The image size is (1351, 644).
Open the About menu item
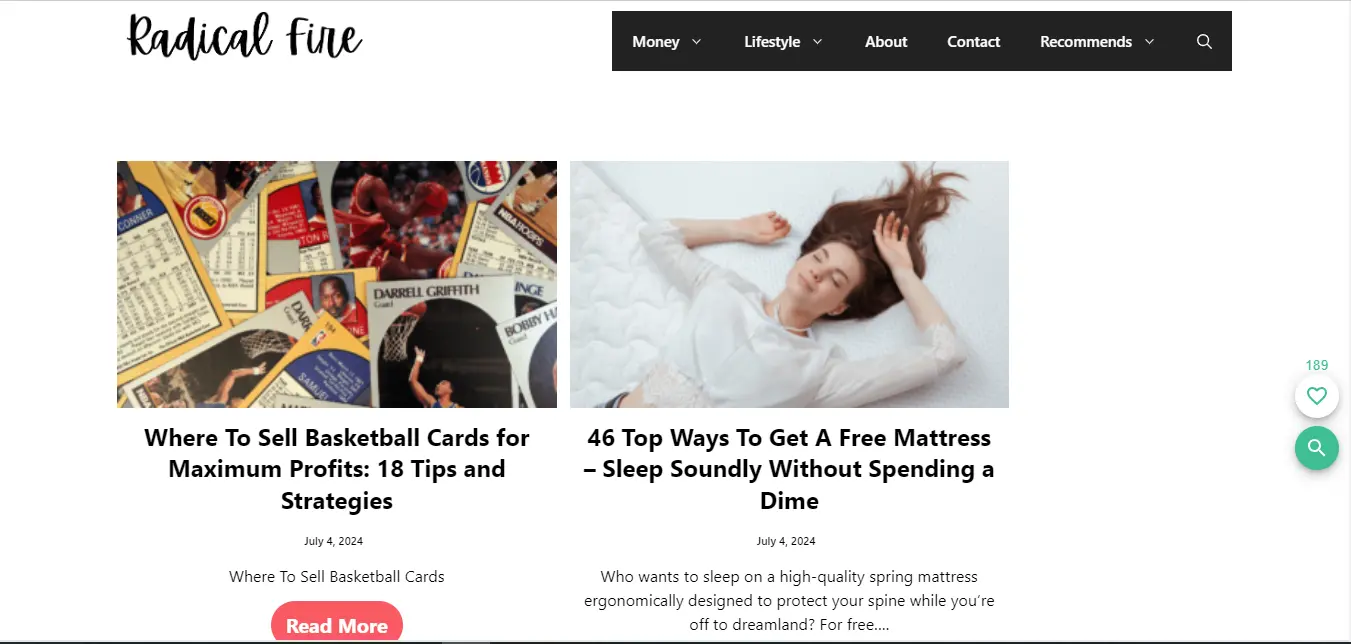tap(886, 41)
